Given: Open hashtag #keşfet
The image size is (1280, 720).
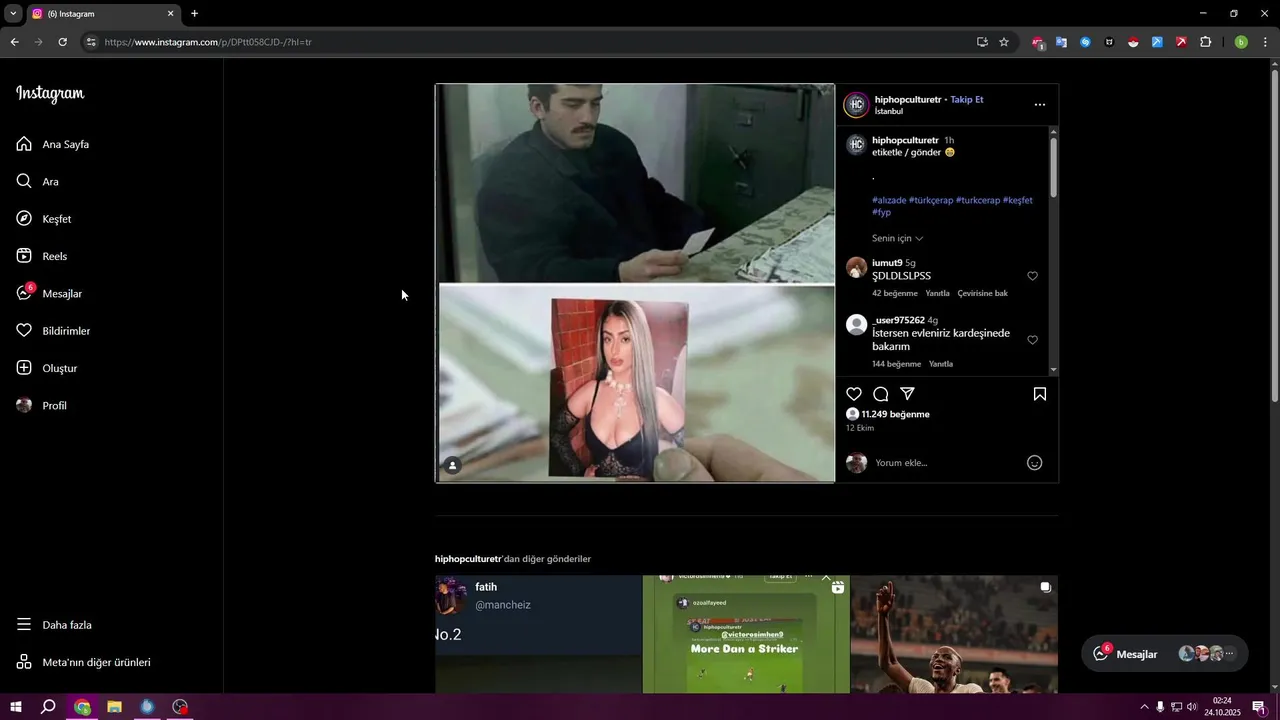Looking at the screenshot, I should [x=1018, y=200].
